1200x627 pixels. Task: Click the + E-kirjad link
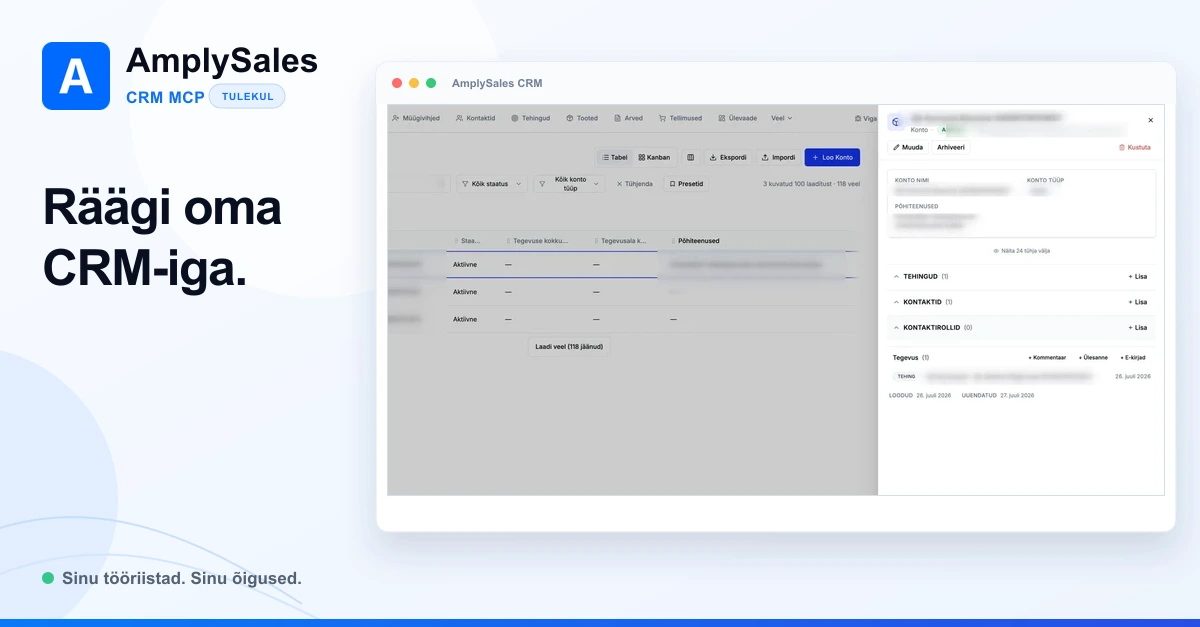[1133, 357]
